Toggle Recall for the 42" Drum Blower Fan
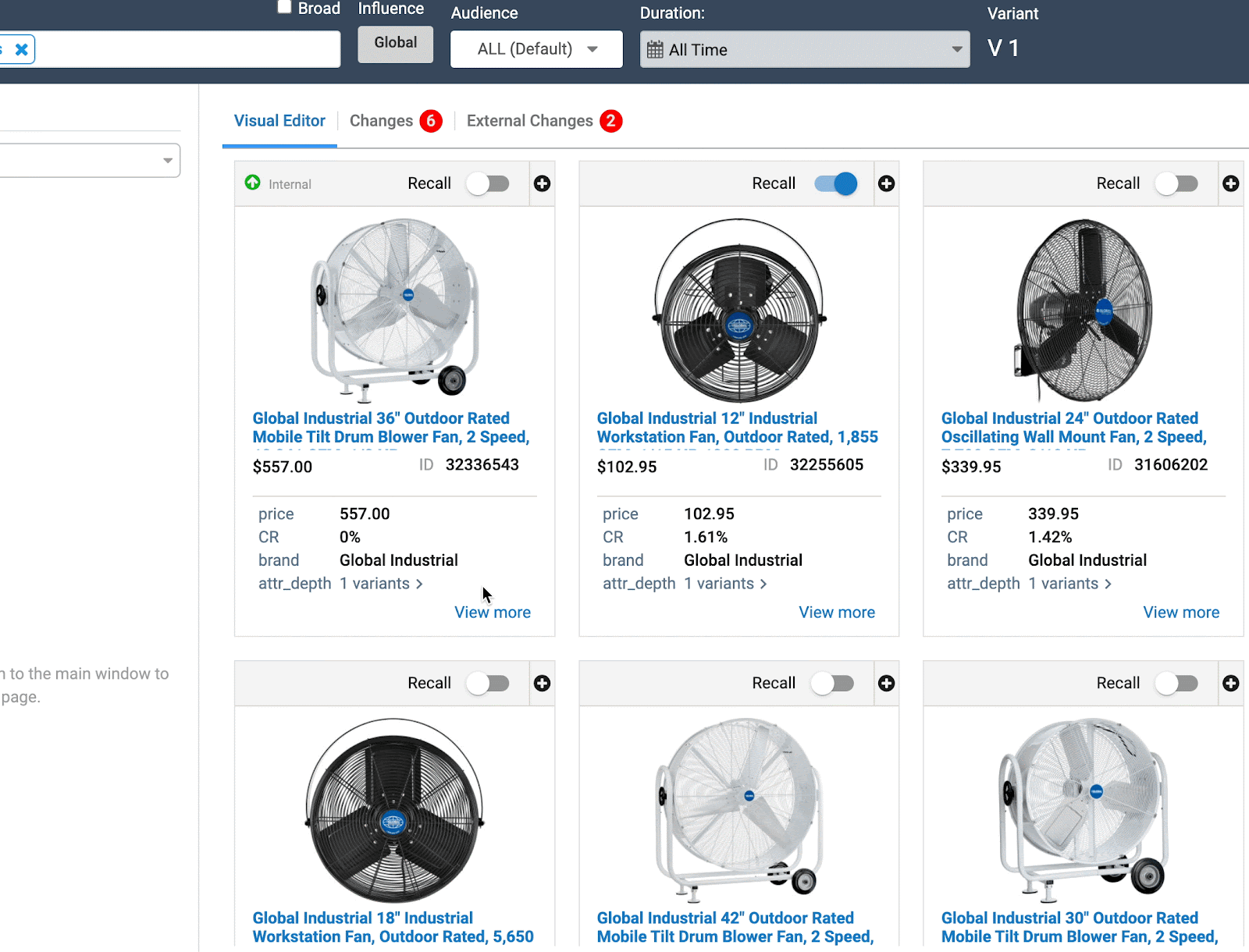This screenshot has height=952, width=1249. pyautogui.click(x=832, y=684)
